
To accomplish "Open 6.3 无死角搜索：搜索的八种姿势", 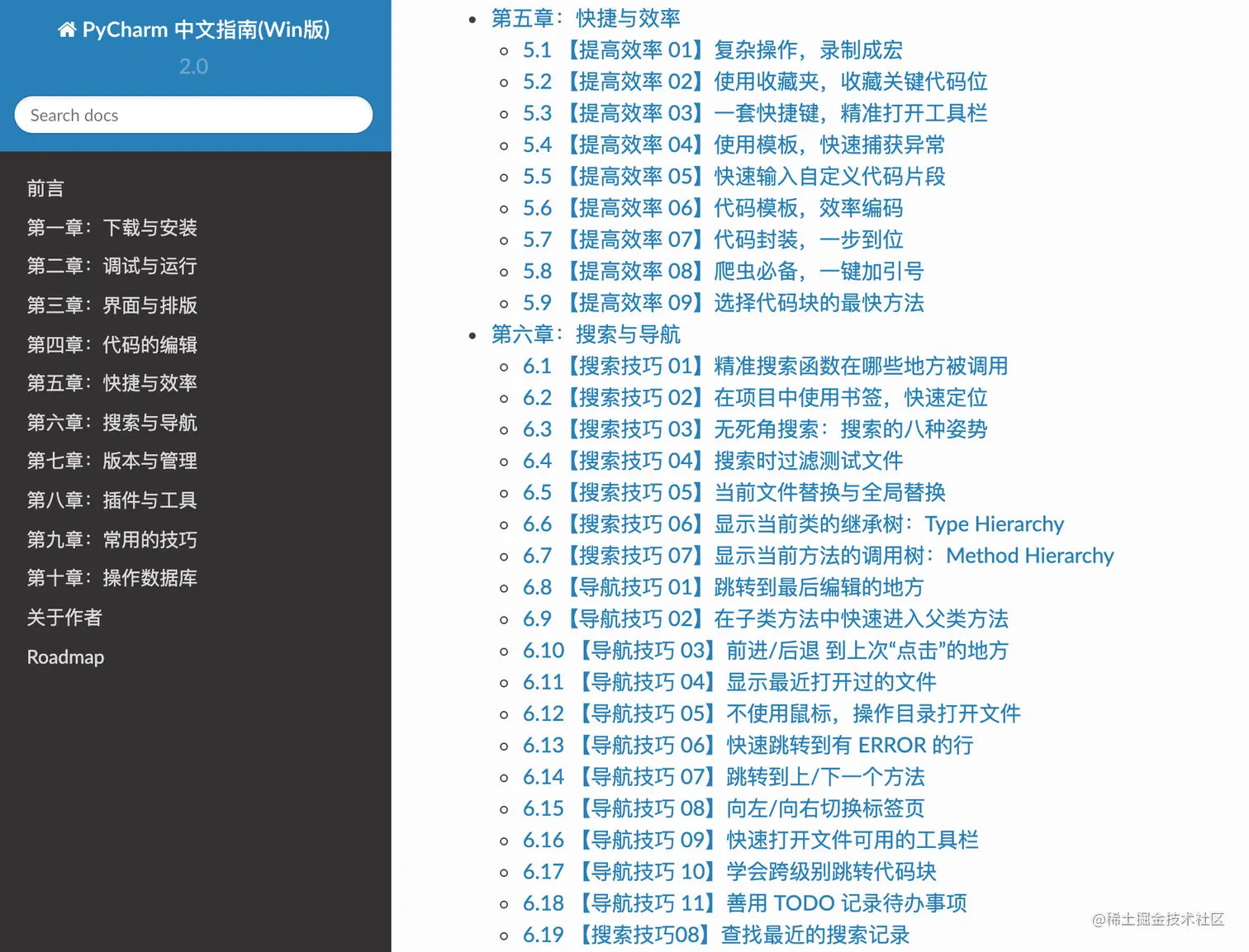I will 755,429.
